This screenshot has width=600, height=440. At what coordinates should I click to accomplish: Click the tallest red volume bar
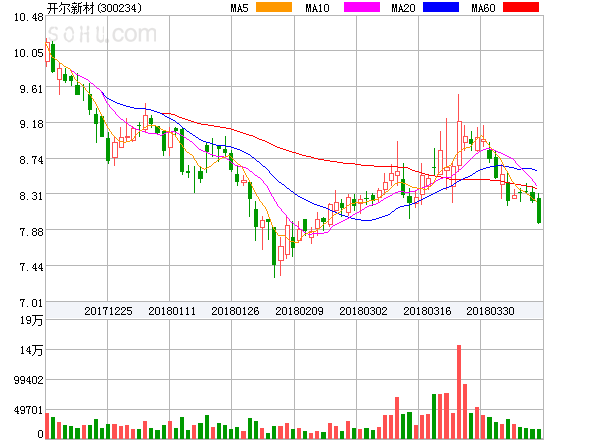coord(459,392)
